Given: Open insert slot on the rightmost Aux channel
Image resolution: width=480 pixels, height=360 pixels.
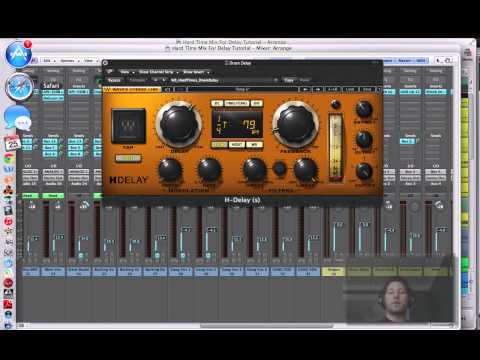Looking at the screenshot, I should [435, 91].
